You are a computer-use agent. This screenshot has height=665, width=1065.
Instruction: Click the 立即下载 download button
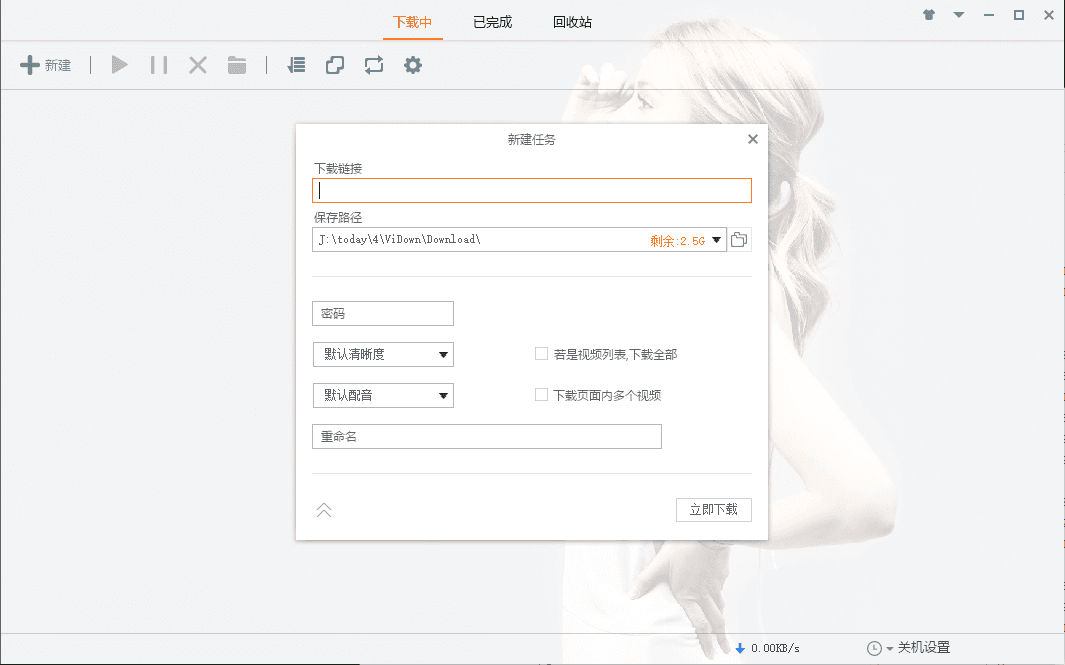(x=713, y=509)
